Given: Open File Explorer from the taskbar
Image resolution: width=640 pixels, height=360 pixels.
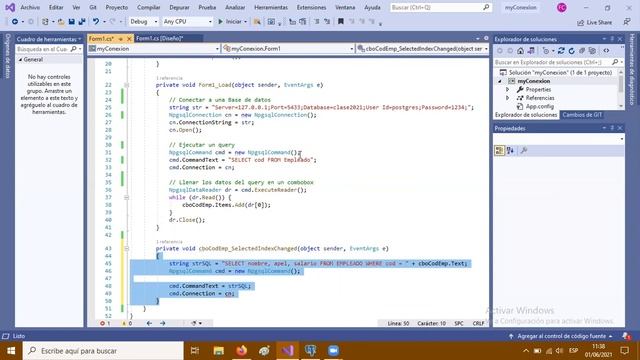Looking at the screenshot, I should 219,351.
